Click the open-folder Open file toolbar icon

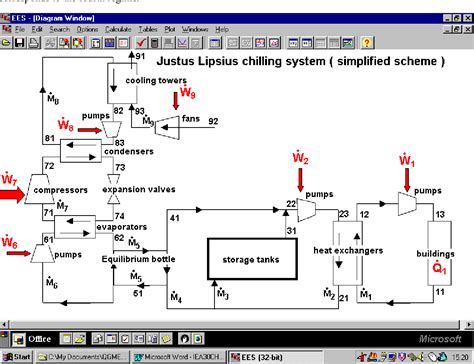pyautogui.click(x=6, y=43)
